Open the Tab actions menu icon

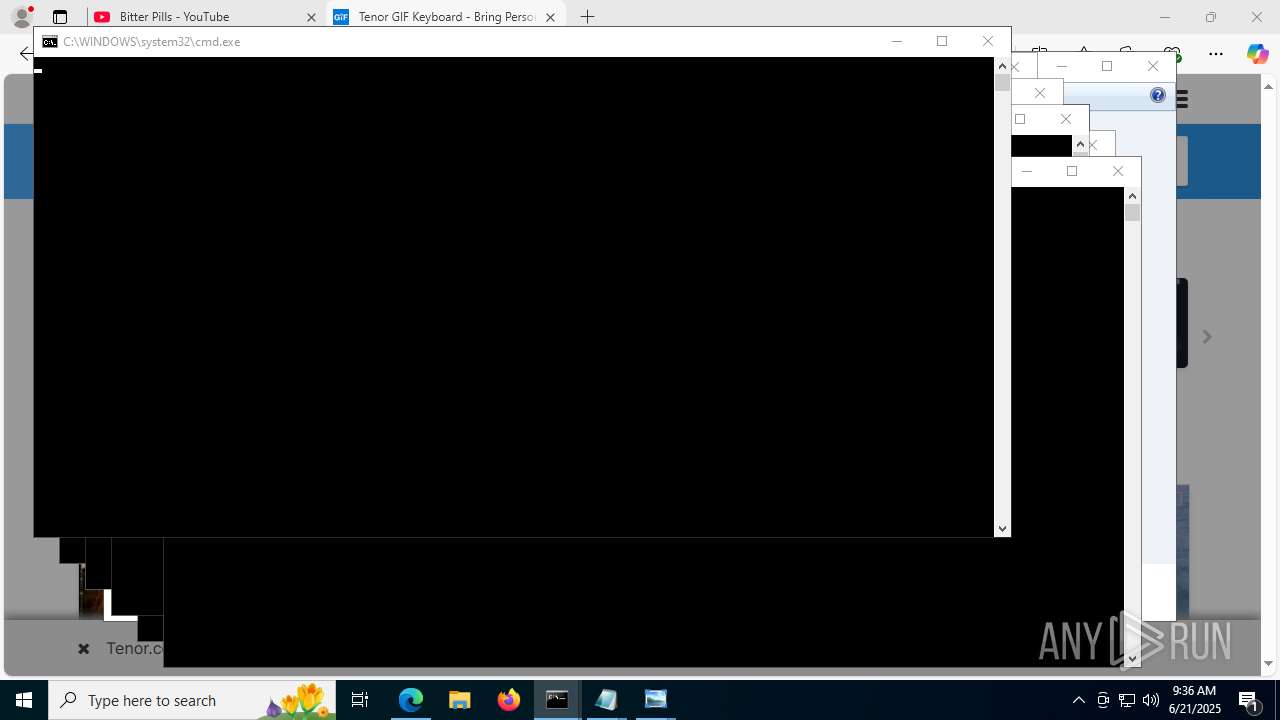[x=60, y=17]
